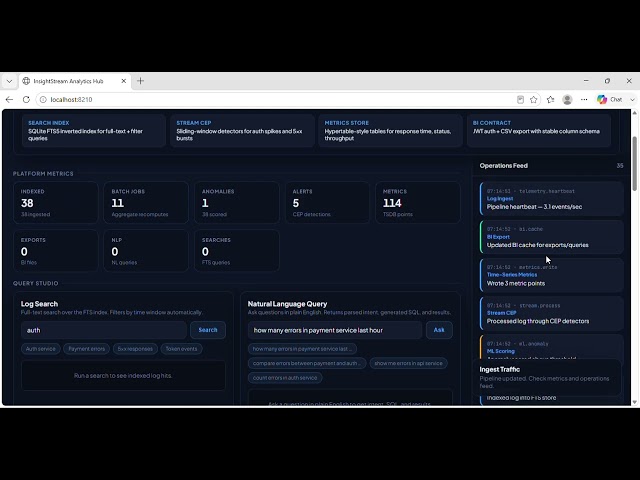Image resolution: width=640 pixels, height=480 pixels.
Task: Open the Time-Series Metrics feed entry
Action: 552,275
